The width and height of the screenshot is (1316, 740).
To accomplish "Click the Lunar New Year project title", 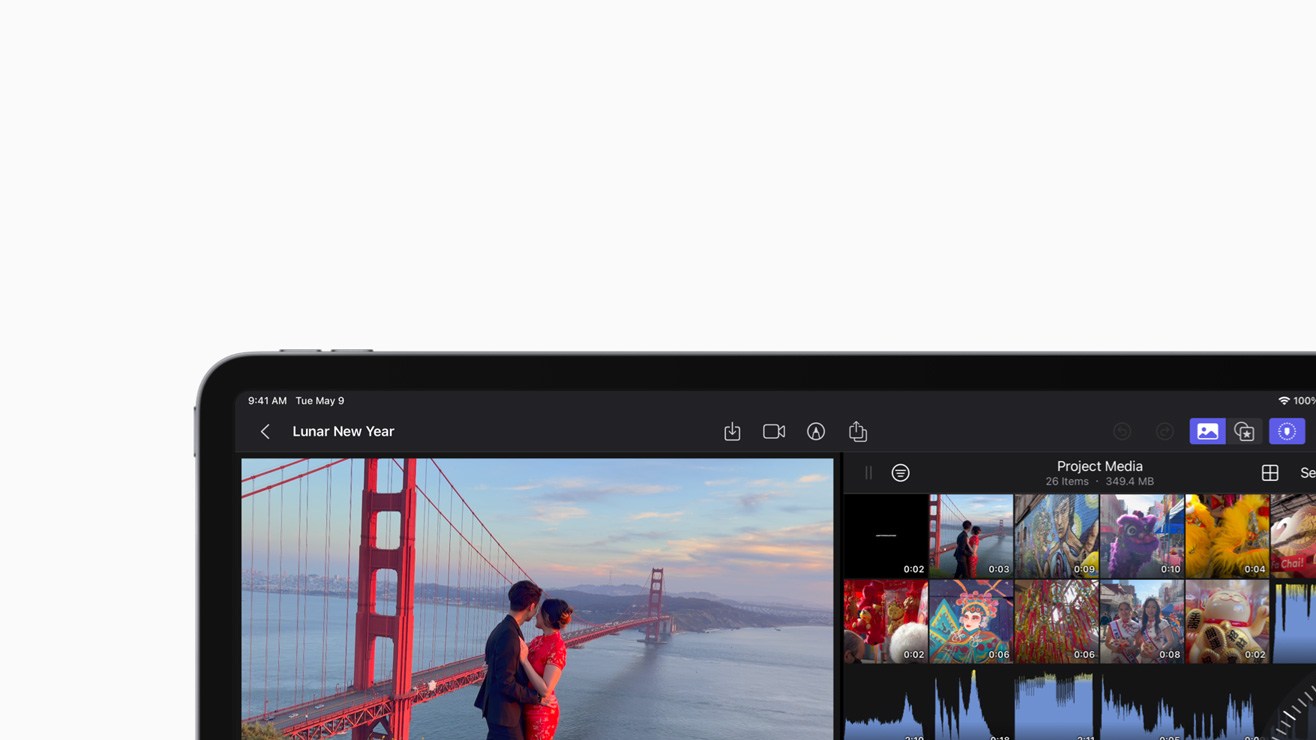I will click(x=343, y=432).
